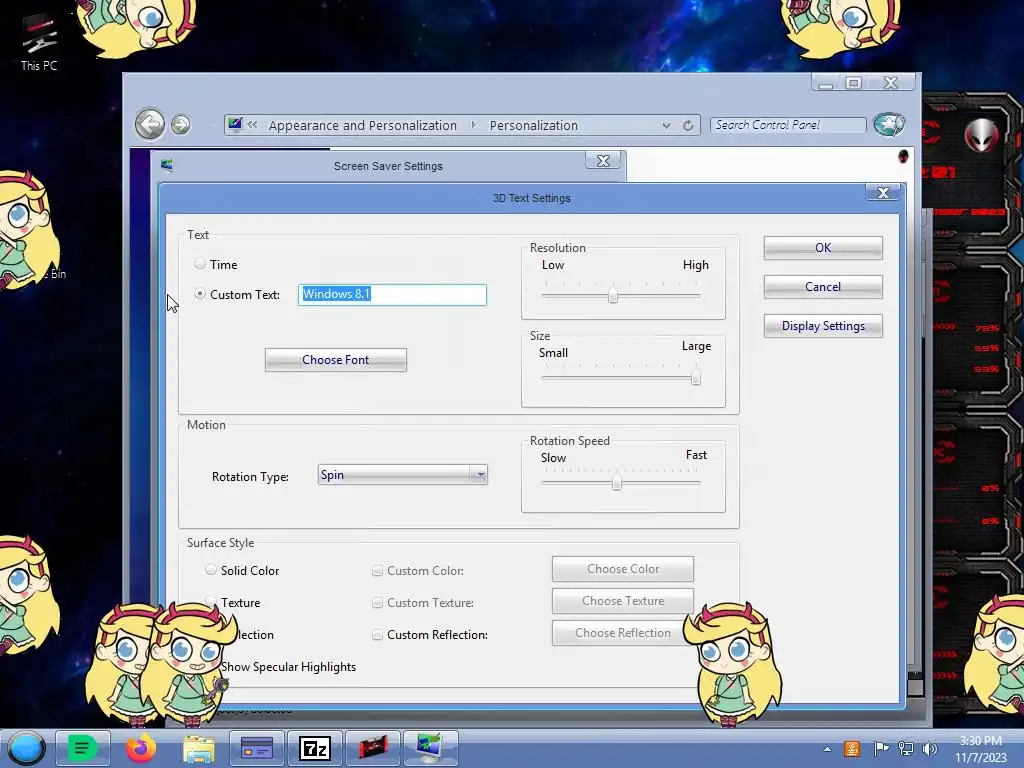Click the Search Control Panel field
This screenshot has width=1024, height=768.
pyautogui.click(x=788, y=125)
